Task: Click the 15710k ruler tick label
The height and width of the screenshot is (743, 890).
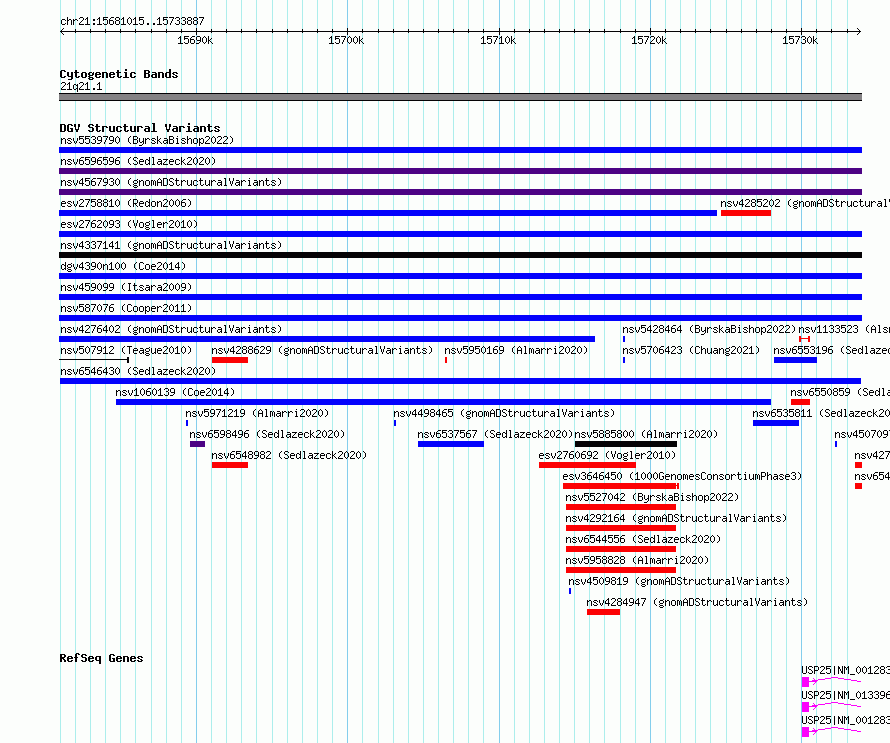Action: coord(498,40)
